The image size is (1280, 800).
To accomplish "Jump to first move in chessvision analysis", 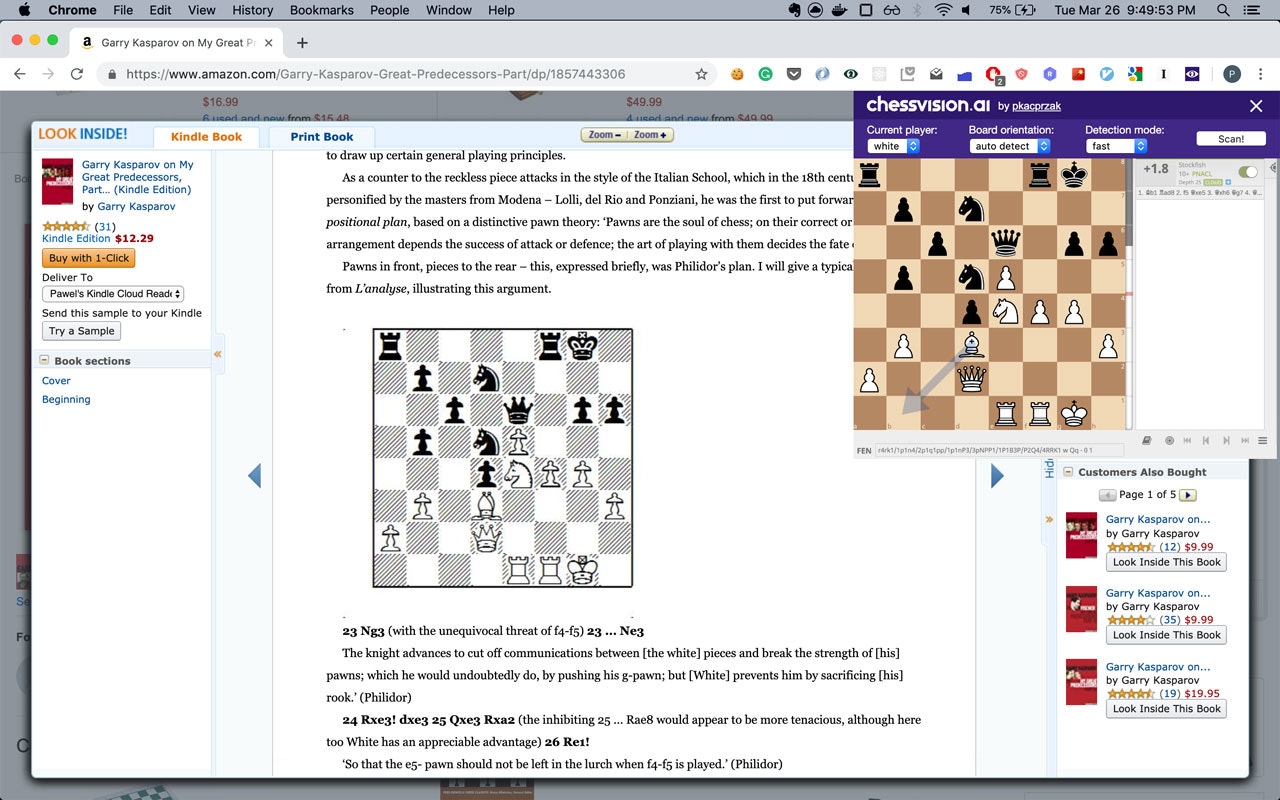I will tap(1188, 441).
